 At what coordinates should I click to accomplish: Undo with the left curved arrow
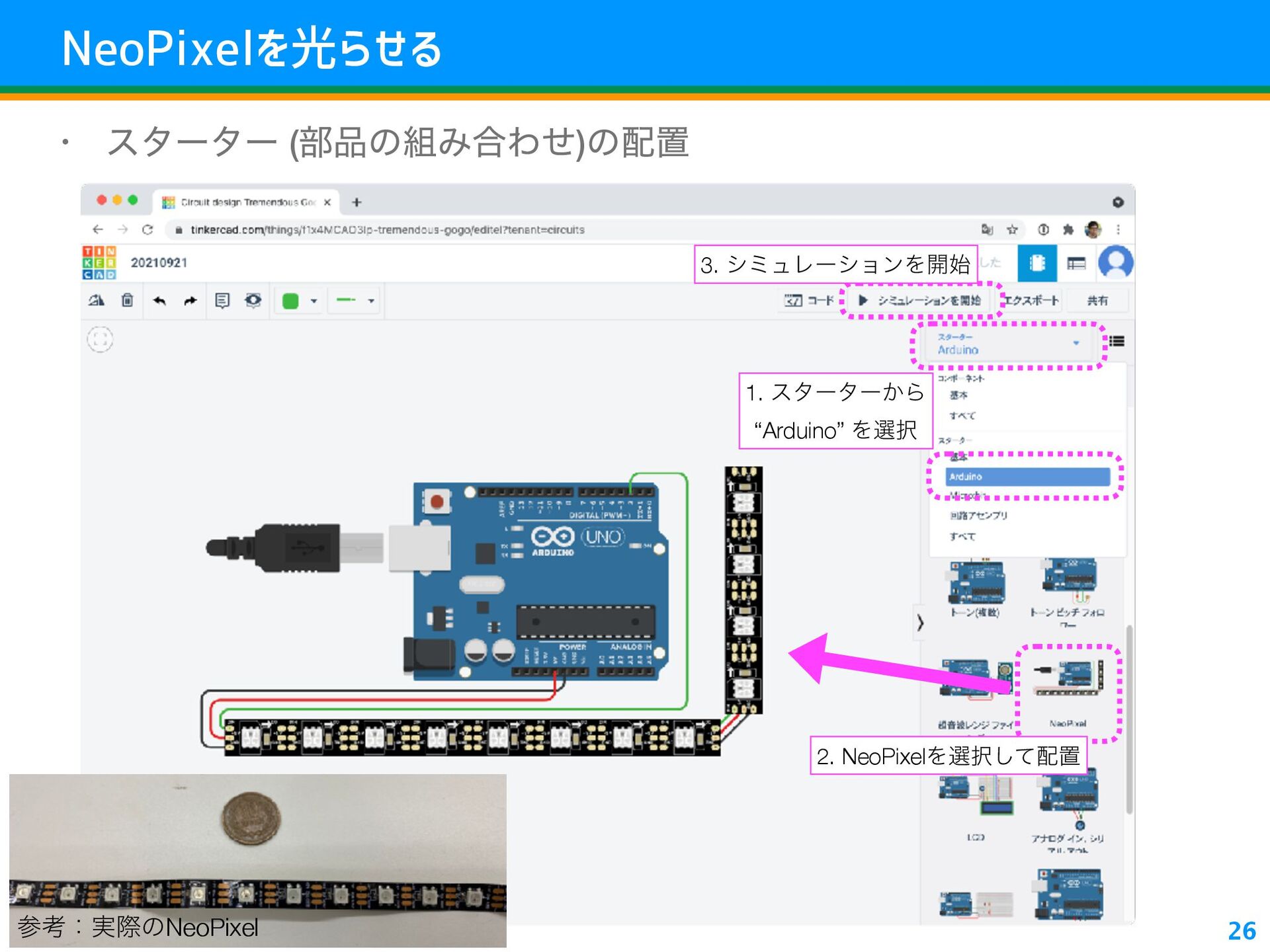pyautogui.click(x=159, y=301)
